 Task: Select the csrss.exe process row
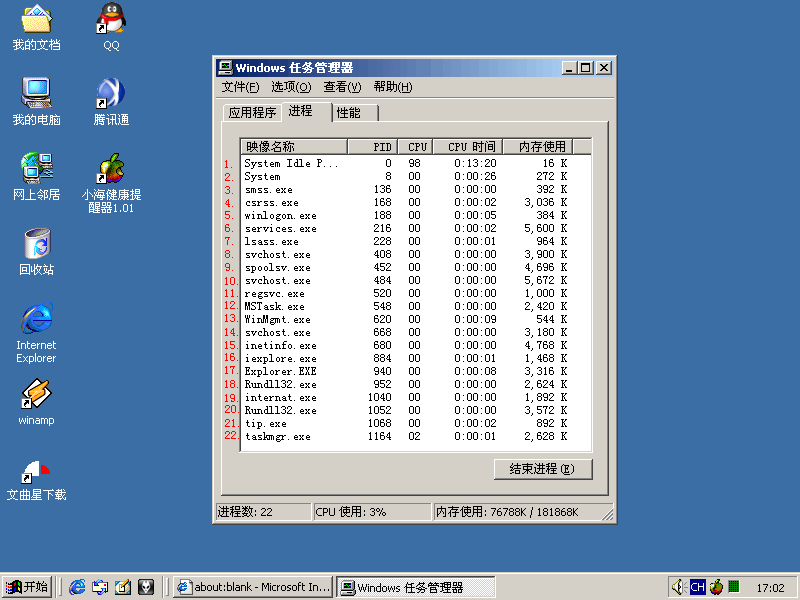point(416,203)
